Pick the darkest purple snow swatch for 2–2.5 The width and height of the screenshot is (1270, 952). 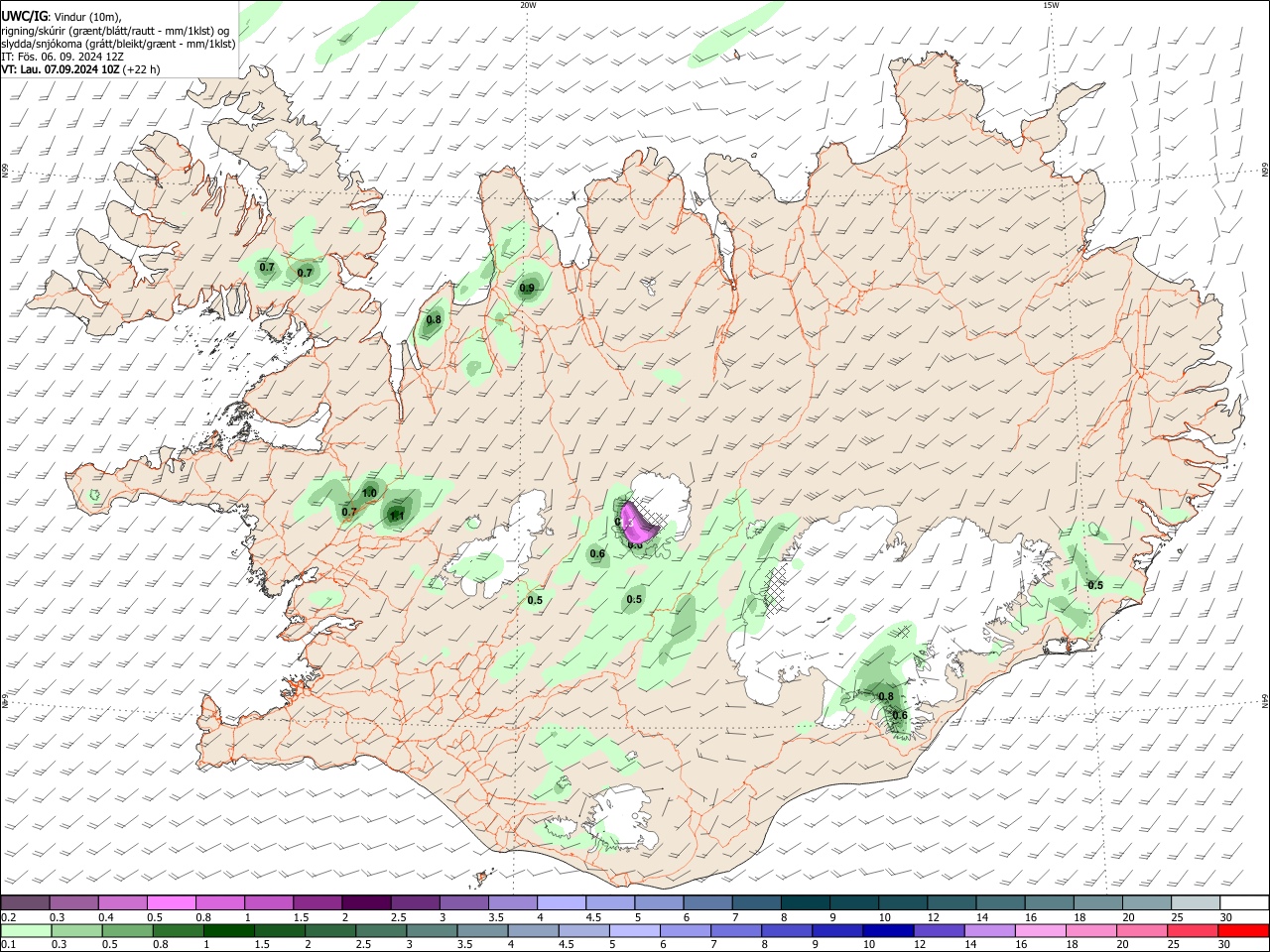(x=366, y=902)
